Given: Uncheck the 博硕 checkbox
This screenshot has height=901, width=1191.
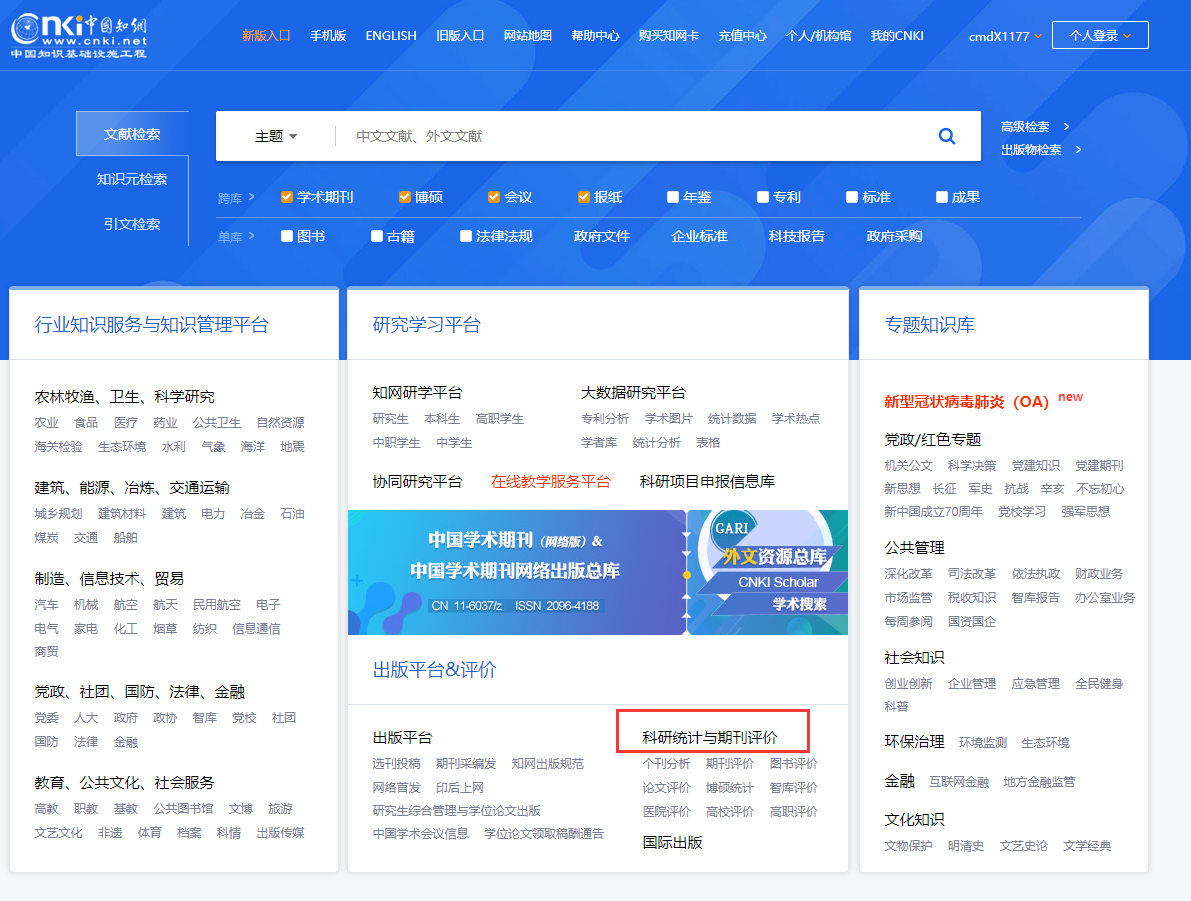Looking at the screenshot, I should 405,197.
